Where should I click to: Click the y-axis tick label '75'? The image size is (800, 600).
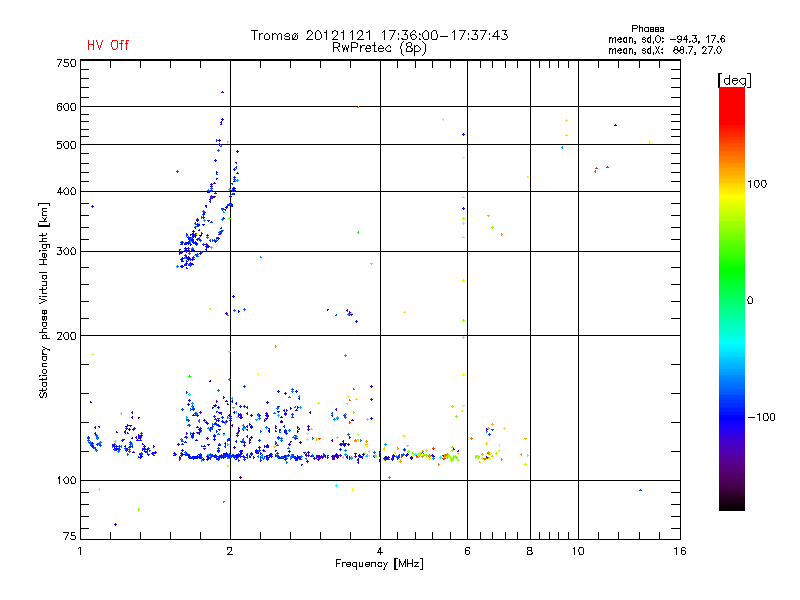click(70, 536)
